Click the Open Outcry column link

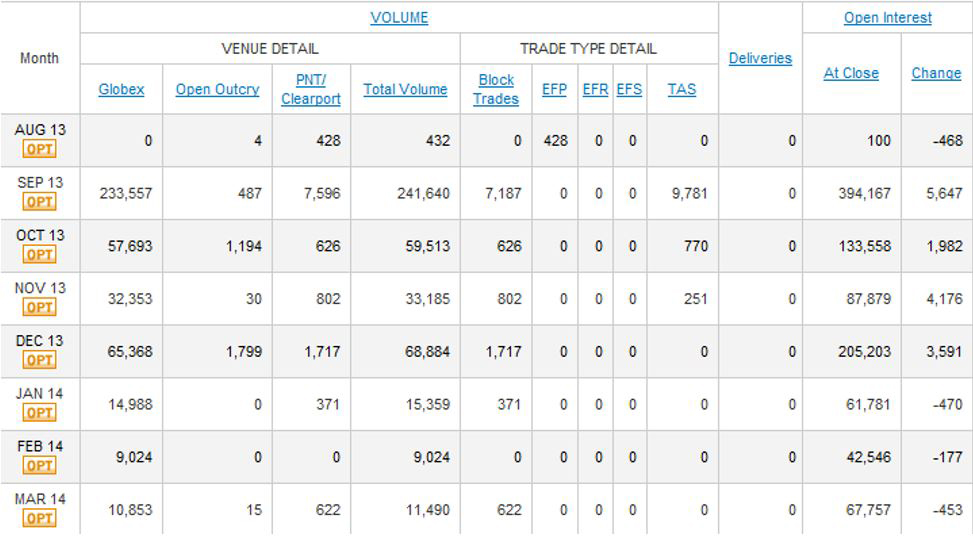click(217, 89)
